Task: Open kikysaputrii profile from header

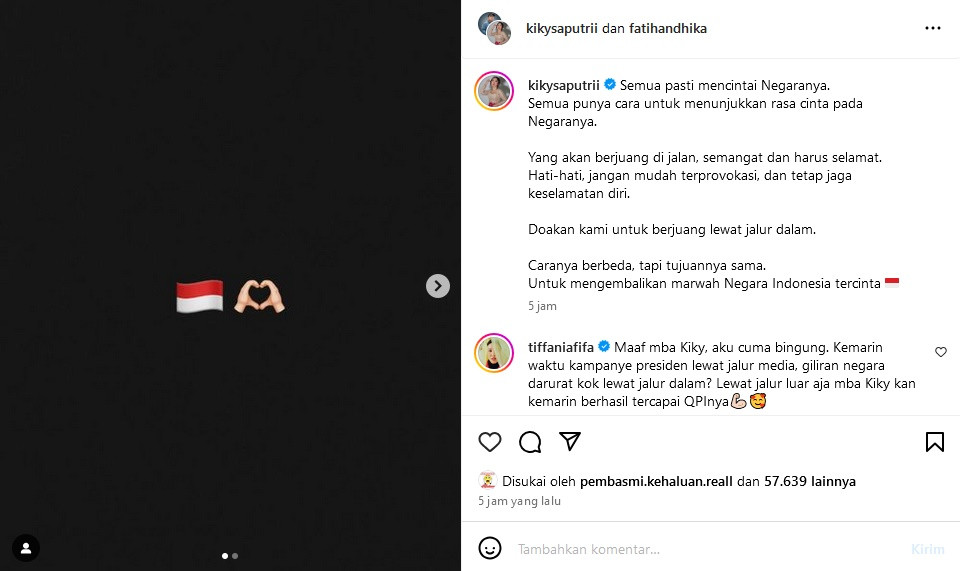Action: (x=561, y=28)
